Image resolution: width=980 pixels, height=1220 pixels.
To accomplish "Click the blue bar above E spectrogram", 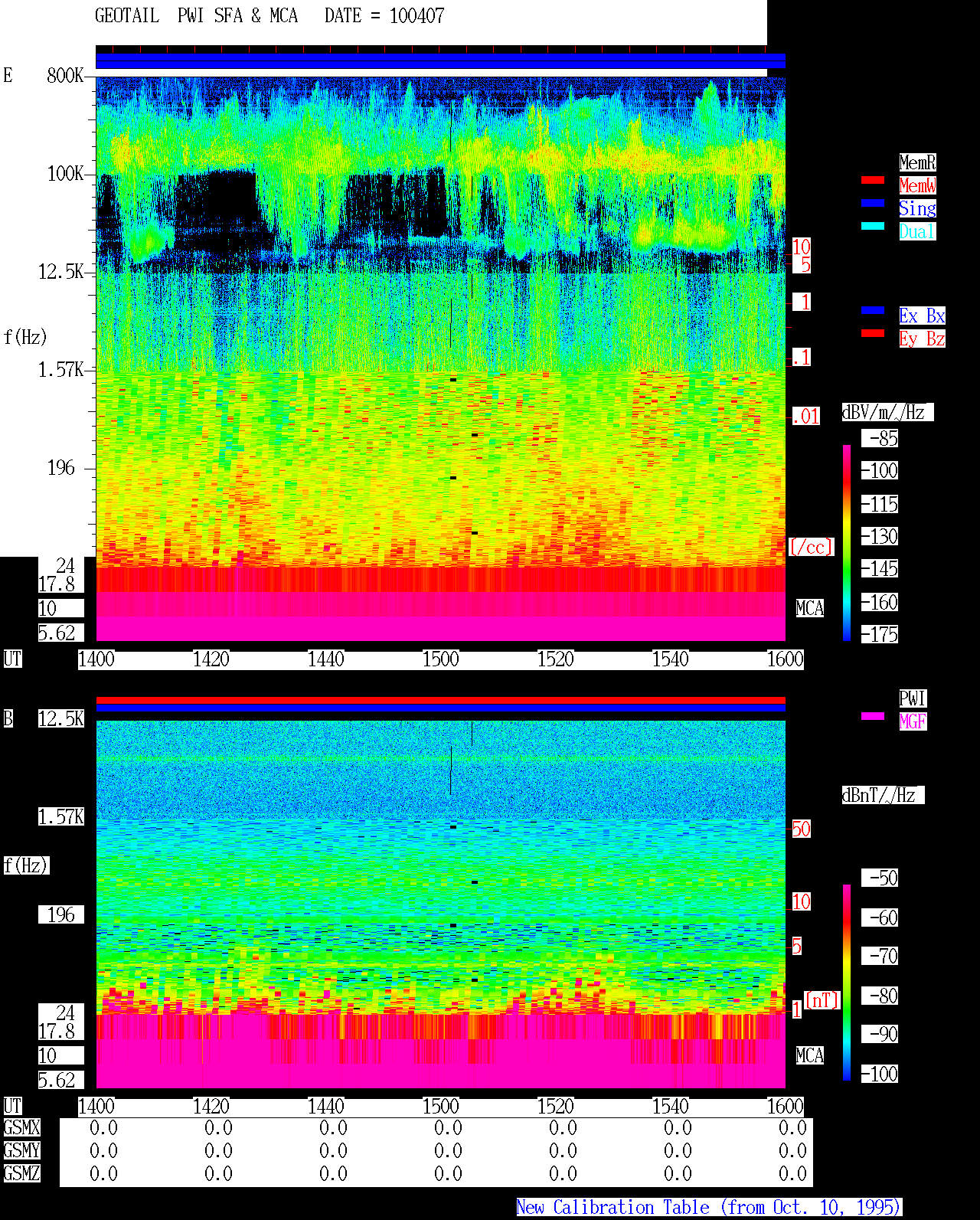I will [440, 61].
